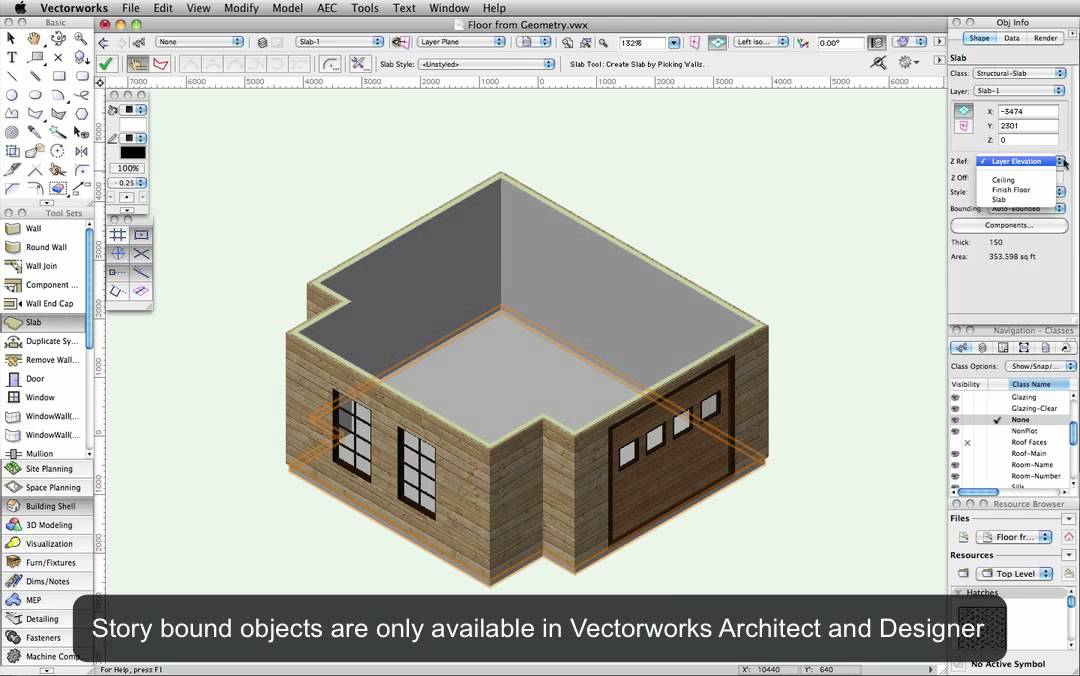Select the Pan hand tool
This screenshot has width=1080, height=676.
[34, 39]
